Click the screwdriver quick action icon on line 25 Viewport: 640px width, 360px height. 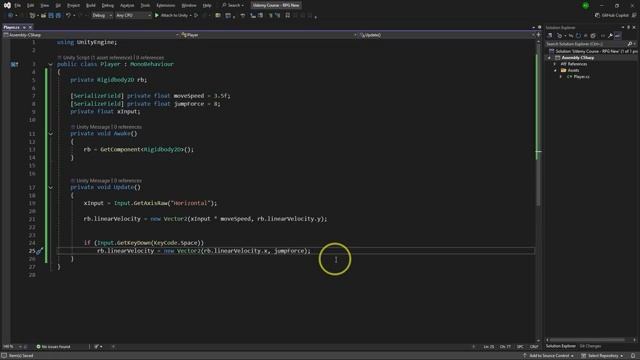(x=39, y=251)
